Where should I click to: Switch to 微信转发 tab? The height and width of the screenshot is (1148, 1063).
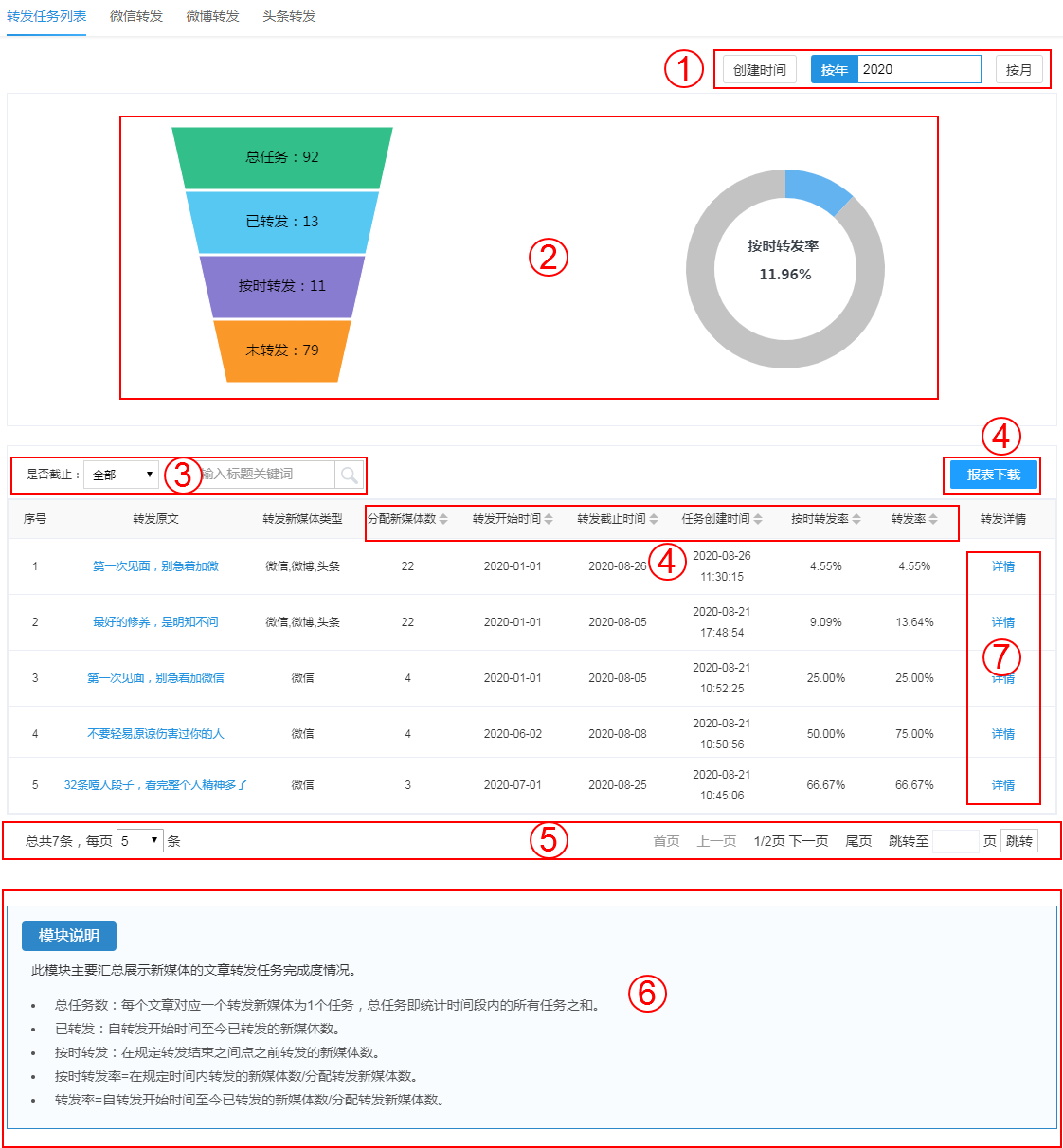(136, 17)
